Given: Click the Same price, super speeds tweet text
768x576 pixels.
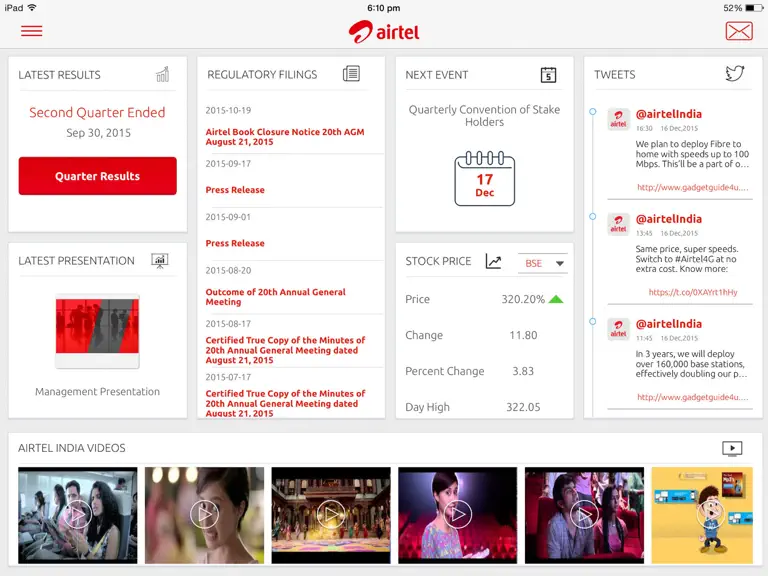Looking at the screenshot, I should click(x=687, y=259).
